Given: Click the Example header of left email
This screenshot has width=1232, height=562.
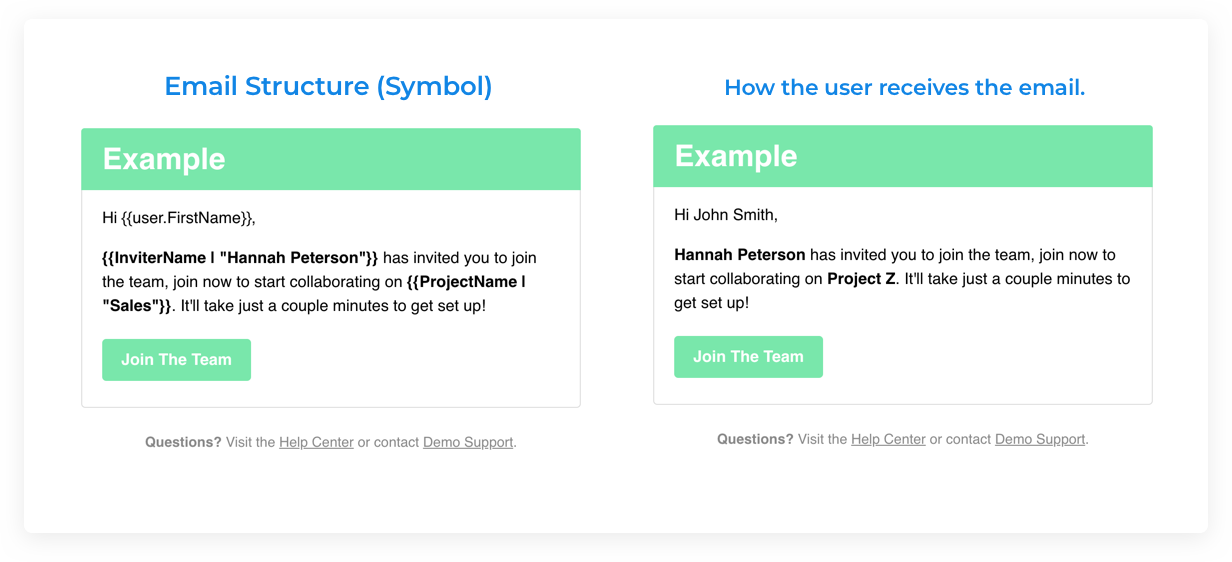Looking at the screenshot, I should 331,159.
